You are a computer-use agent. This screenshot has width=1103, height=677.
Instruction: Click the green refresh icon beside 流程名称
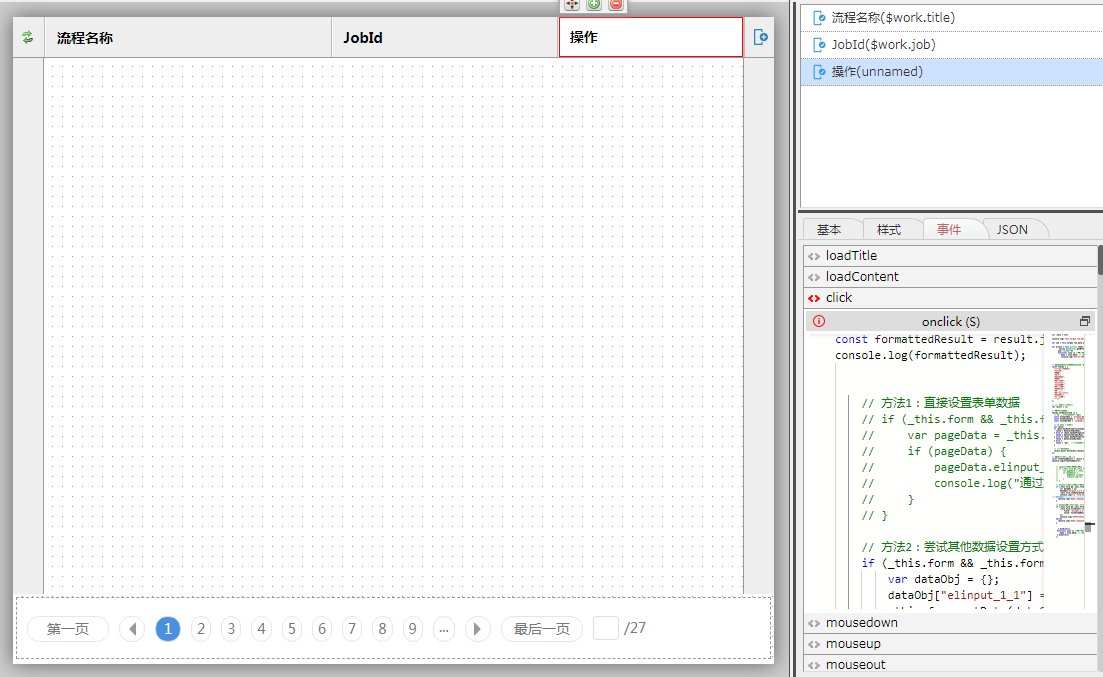pyautogui.click(x=27, y=37)
